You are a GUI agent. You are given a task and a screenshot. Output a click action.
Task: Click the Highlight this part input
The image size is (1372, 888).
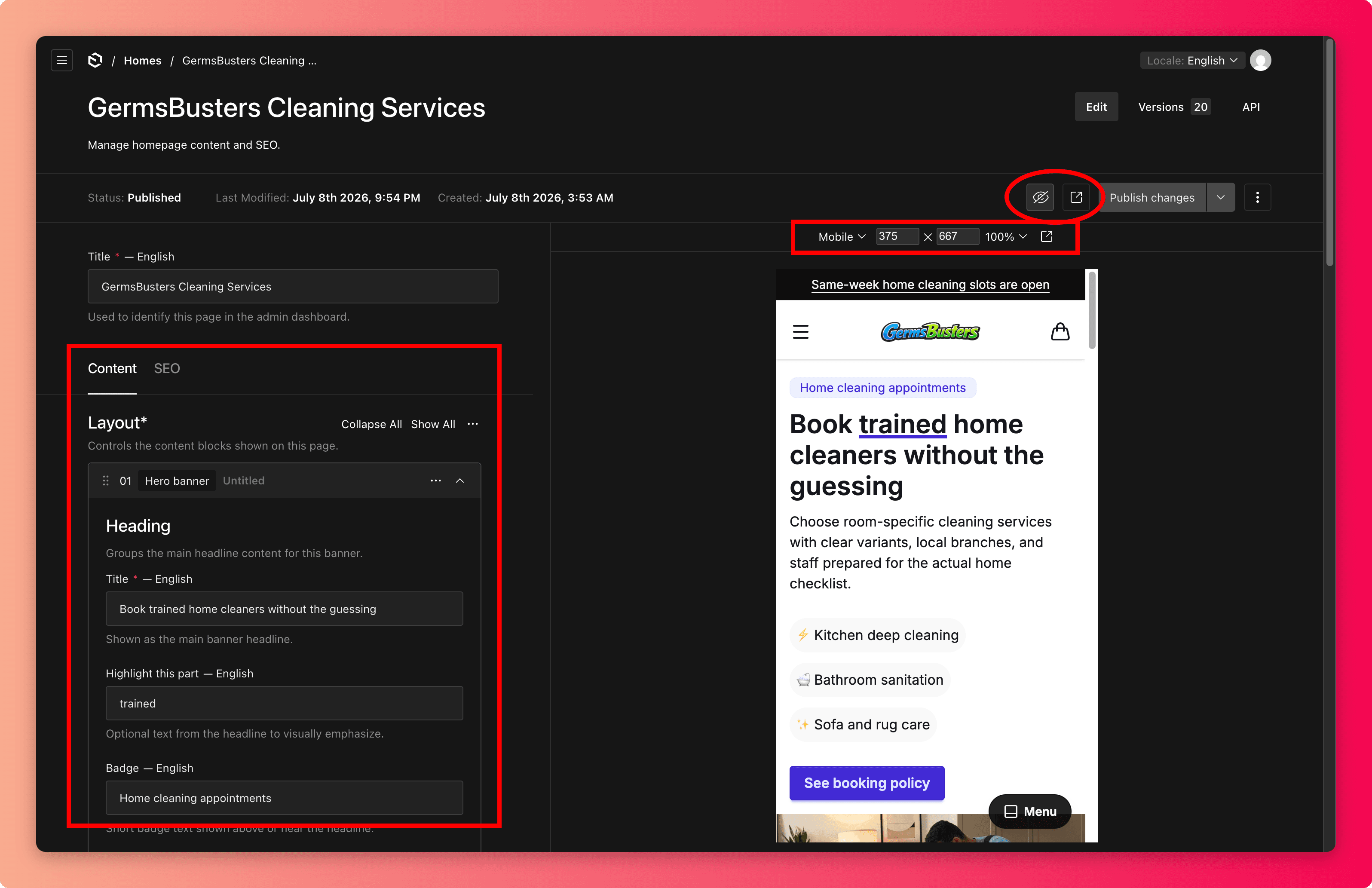(284, 703)
